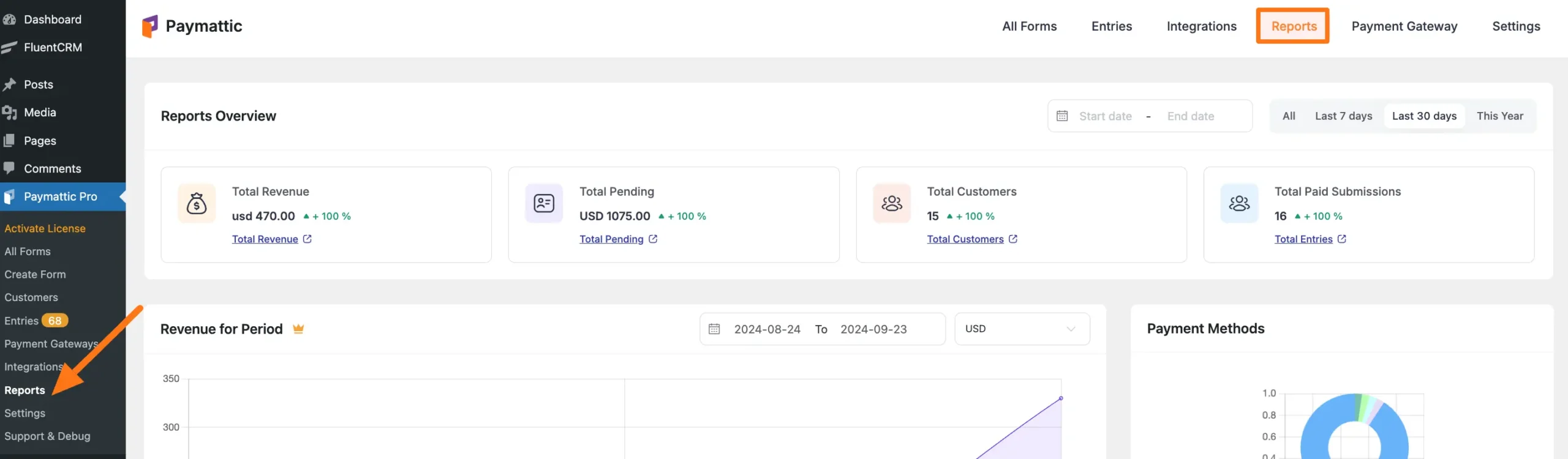Click the Paymattic logo icon
The height and width of the screenshot is (459, 1568).
pyautogui.click(x=150, y=26)
